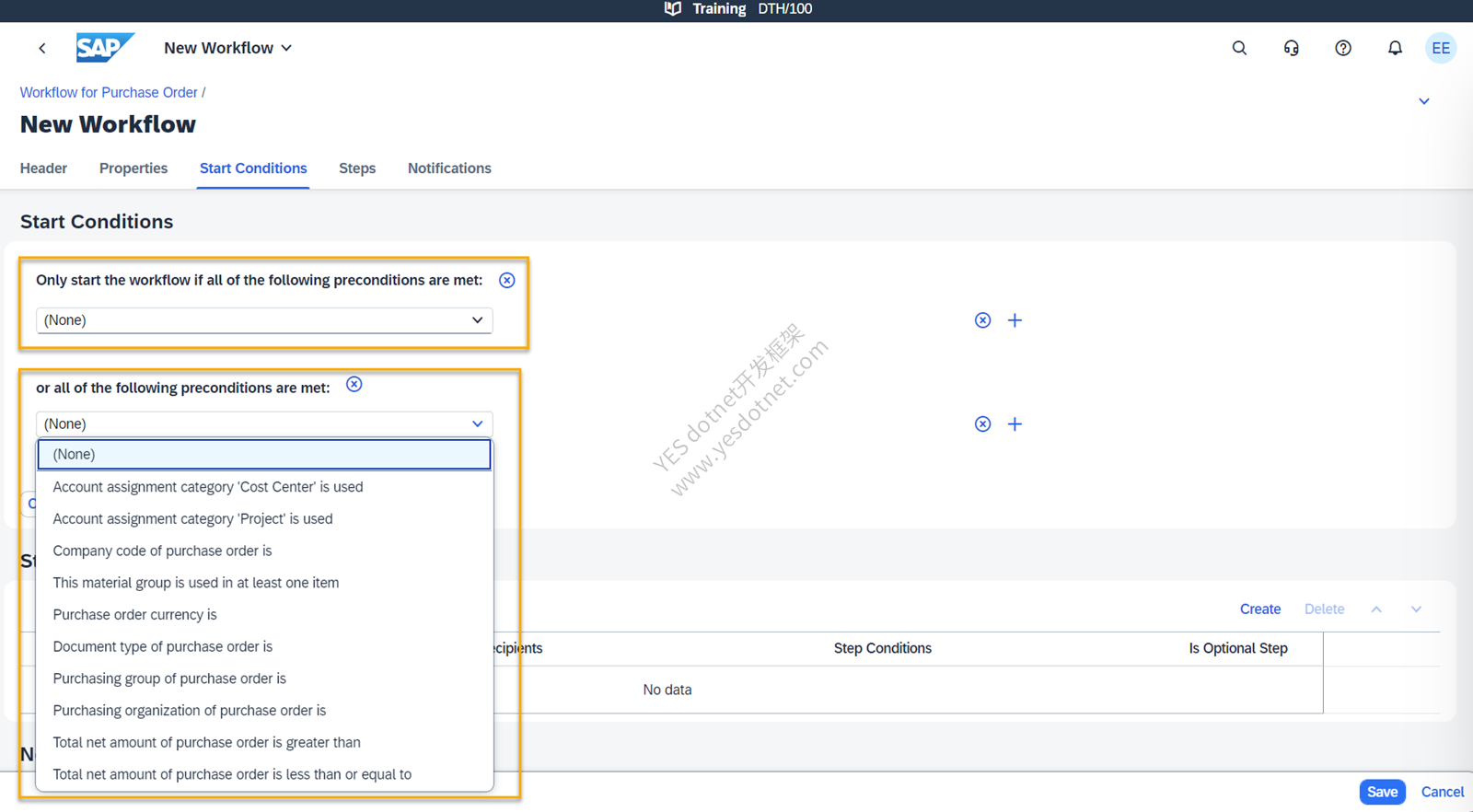Add precondition with plus in second row
The image size is (1473, 812).
tap(1015, 424)
